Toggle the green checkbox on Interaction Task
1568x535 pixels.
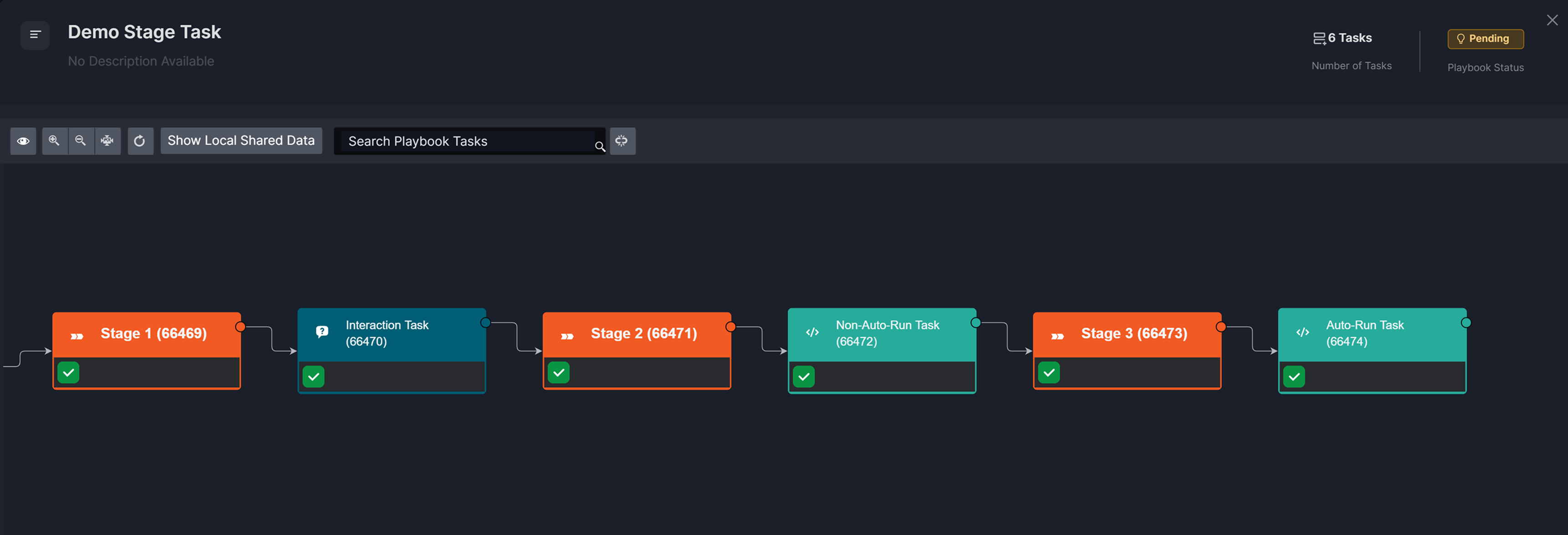click(x=314, y=377)
